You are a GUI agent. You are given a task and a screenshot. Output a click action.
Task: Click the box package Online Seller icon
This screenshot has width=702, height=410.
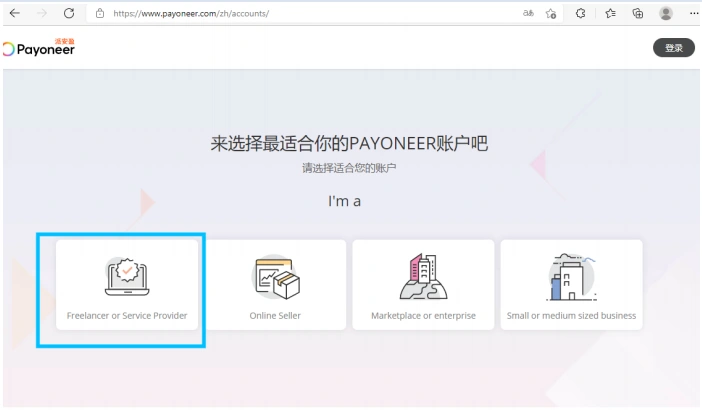click(x=276, y=278)
